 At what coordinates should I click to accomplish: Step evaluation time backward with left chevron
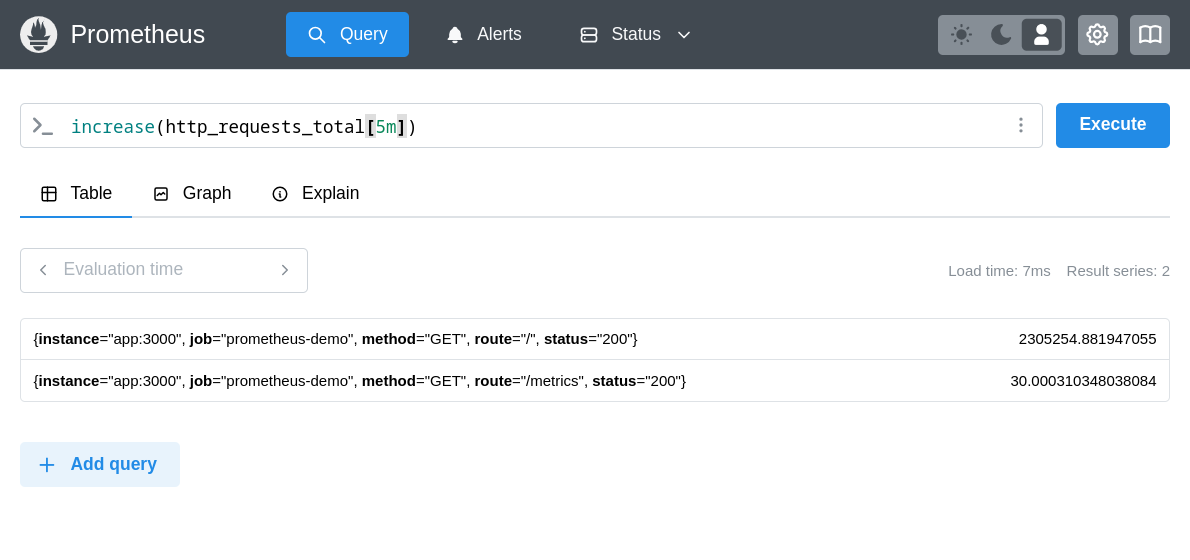tap(43, 270)
